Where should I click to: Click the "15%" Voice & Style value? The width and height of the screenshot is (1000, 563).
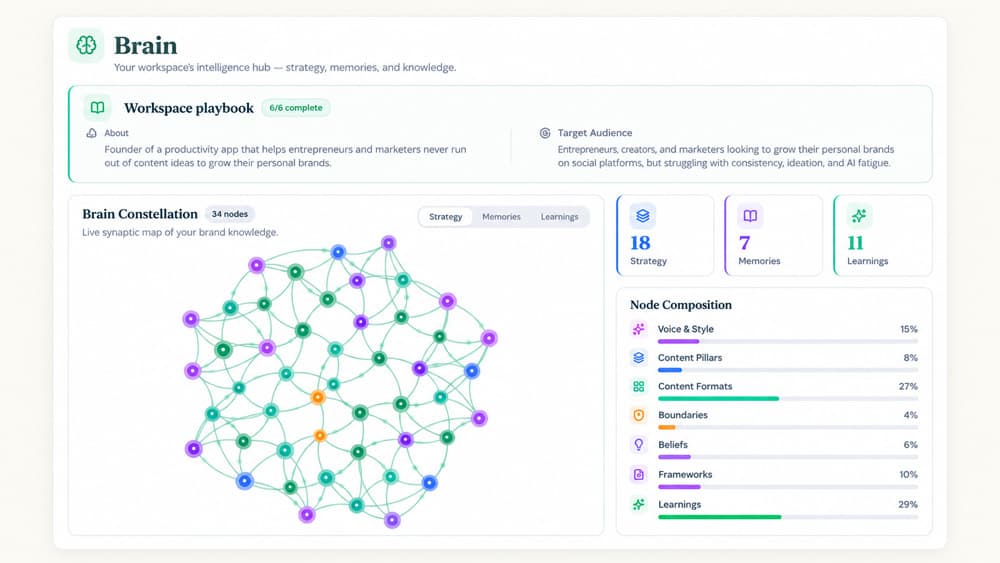click(909, 329)
